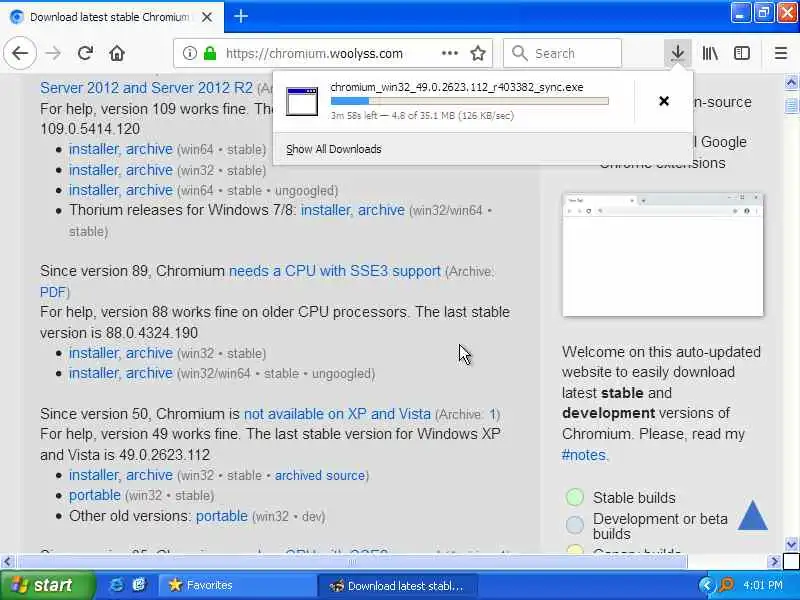The width and height of the screenshot is (800, 600).
Task: Go back with the browser back arrow
Action: 20,53
